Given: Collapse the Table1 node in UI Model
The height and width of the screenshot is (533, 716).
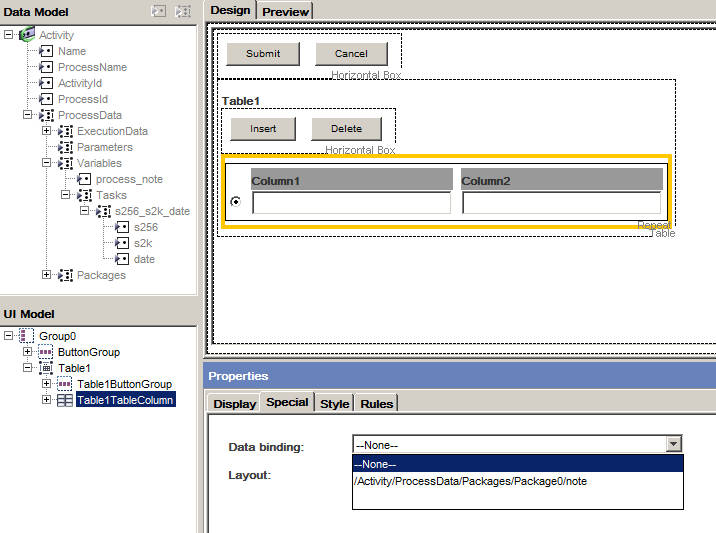Looking at the screenshot, I should (x=27, y=368).
